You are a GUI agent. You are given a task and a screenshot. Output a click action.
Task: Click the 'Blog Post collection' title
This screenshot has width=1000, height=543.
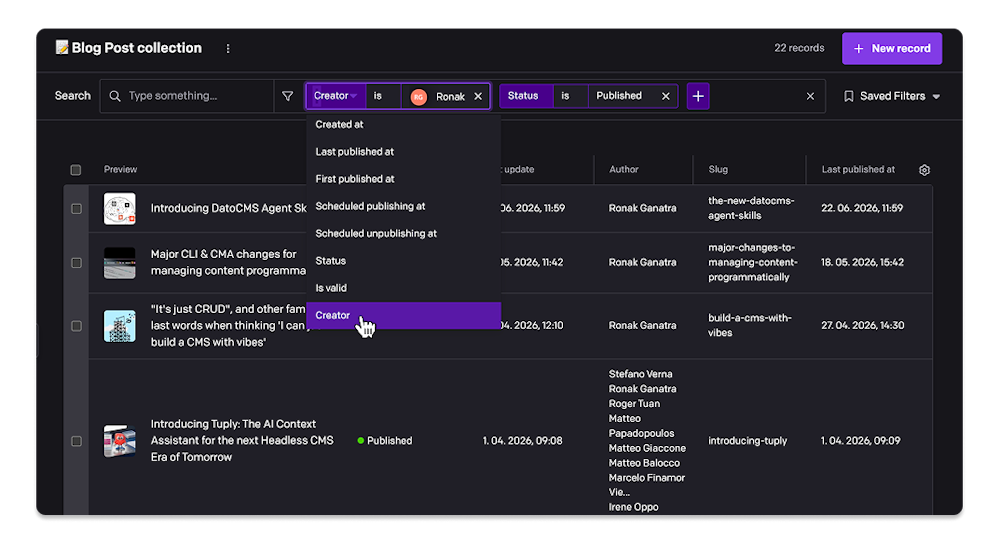(136, 48)
